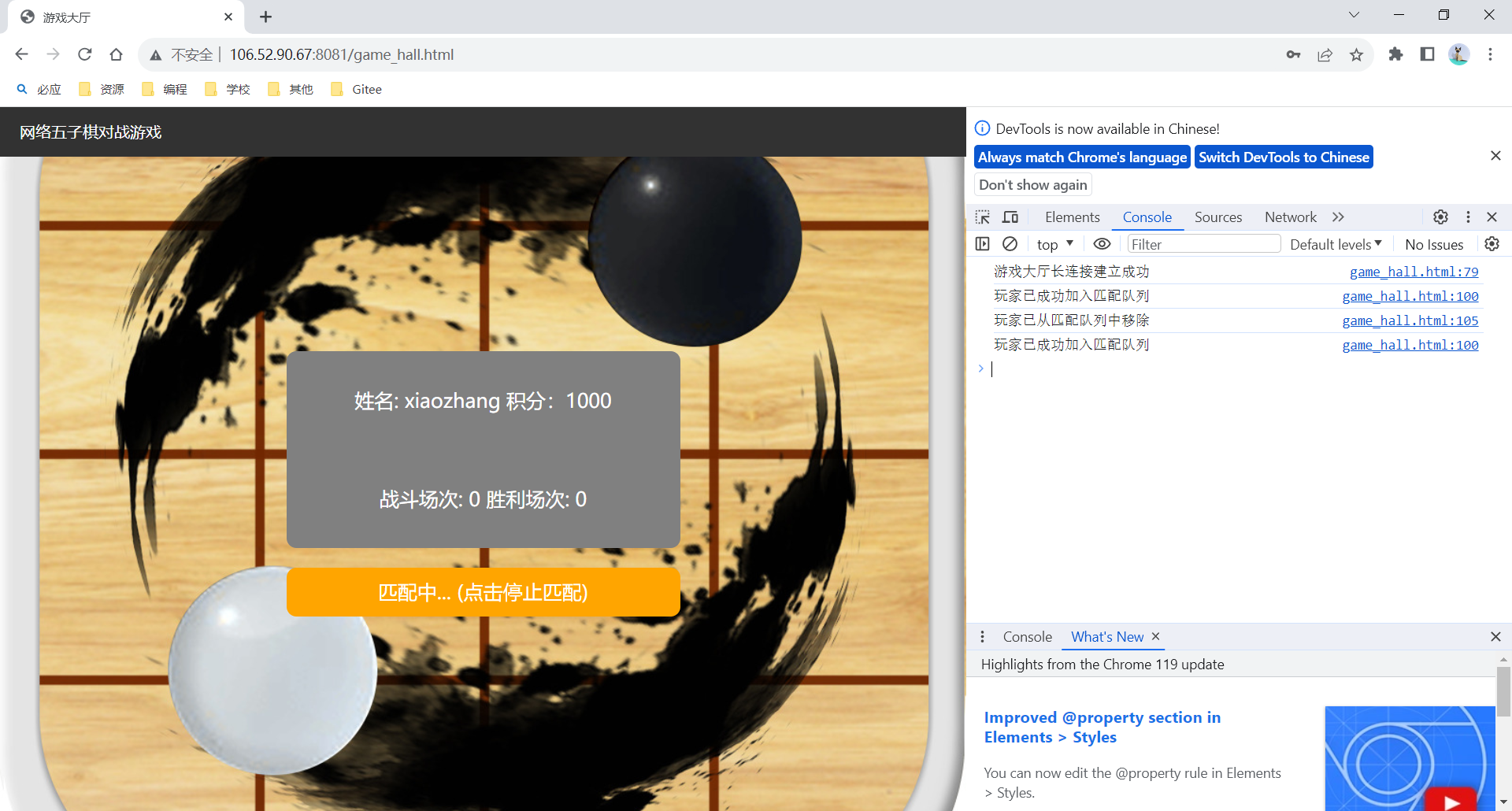Toggle the console sidebar

click(982, 244)
